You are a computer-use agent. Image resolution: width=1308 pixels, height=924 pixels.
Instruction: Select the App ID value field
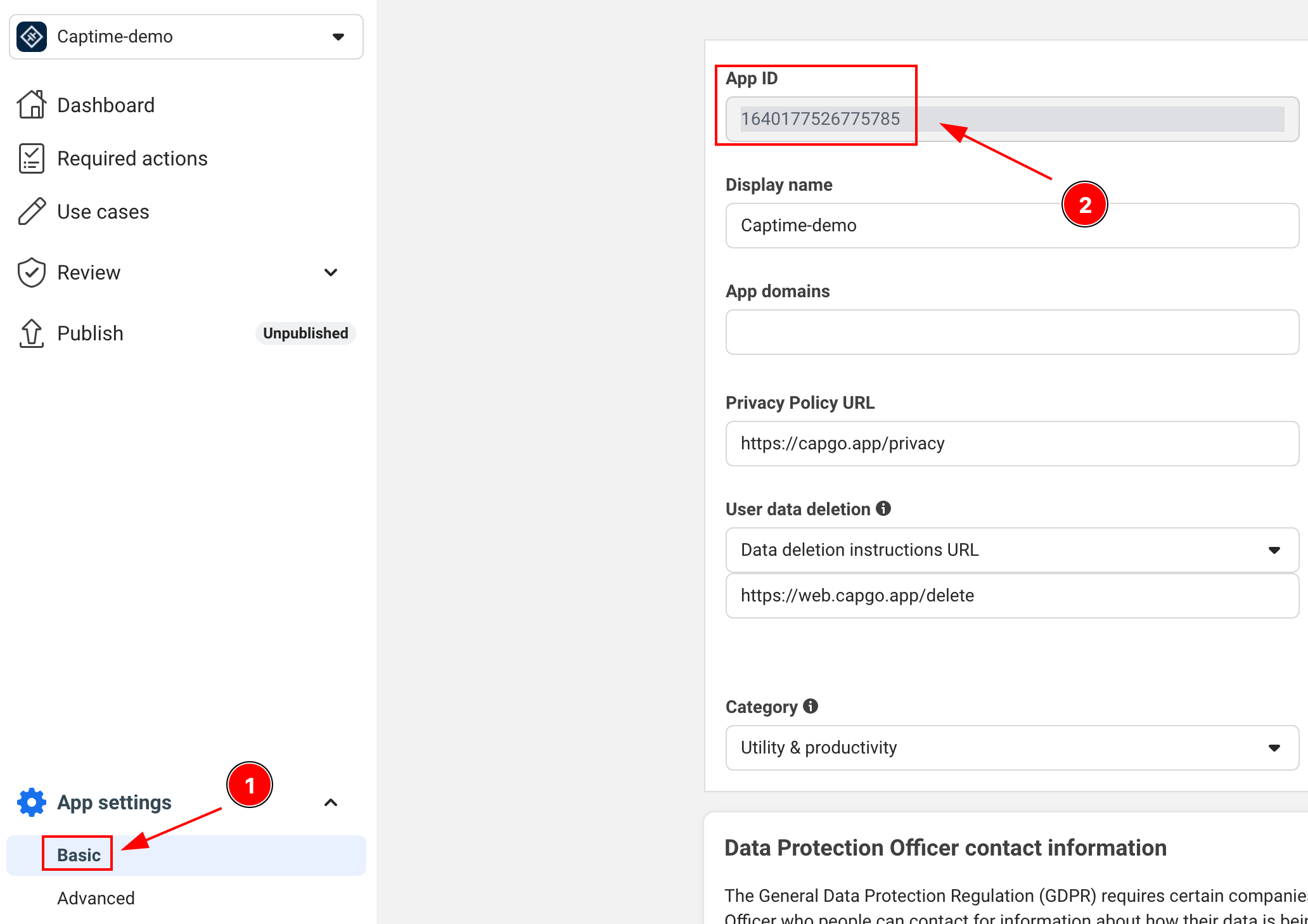tap(822, 119)
